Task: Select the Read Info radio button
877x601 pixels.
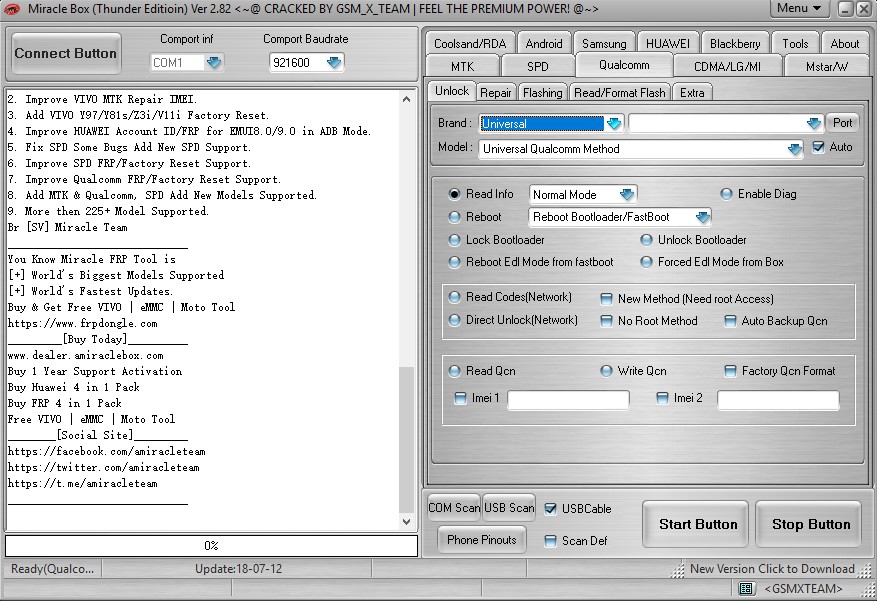Action: coord(455,194)
